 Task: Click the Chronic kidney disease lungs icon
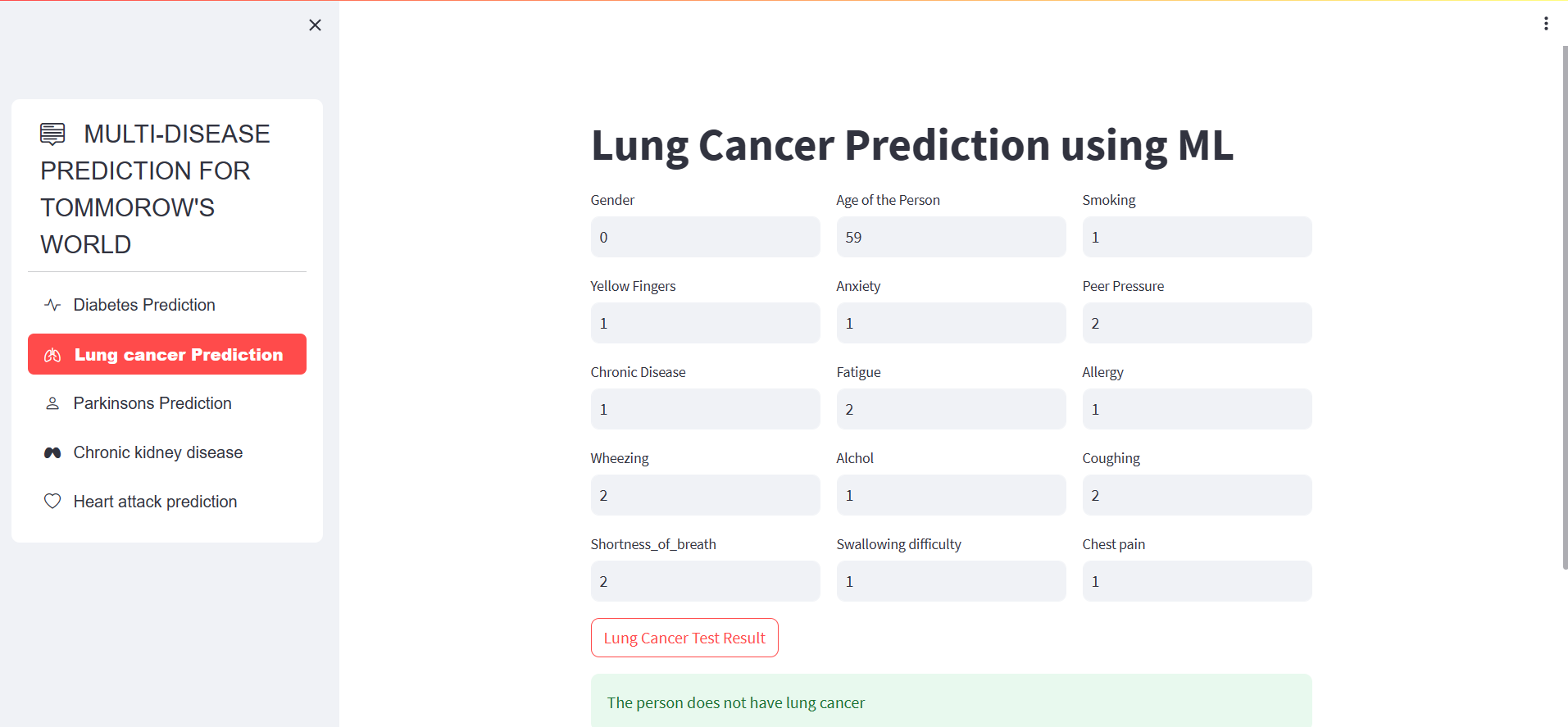click(52, 452)
